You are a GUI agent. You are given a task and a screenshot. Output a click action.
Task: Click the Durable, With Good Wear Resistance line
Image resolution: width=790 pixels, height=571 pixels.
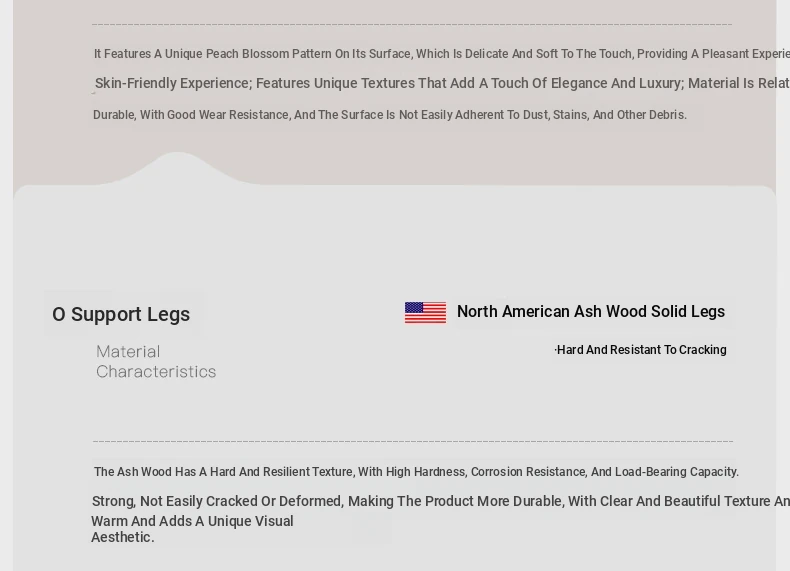click(390, 115)
